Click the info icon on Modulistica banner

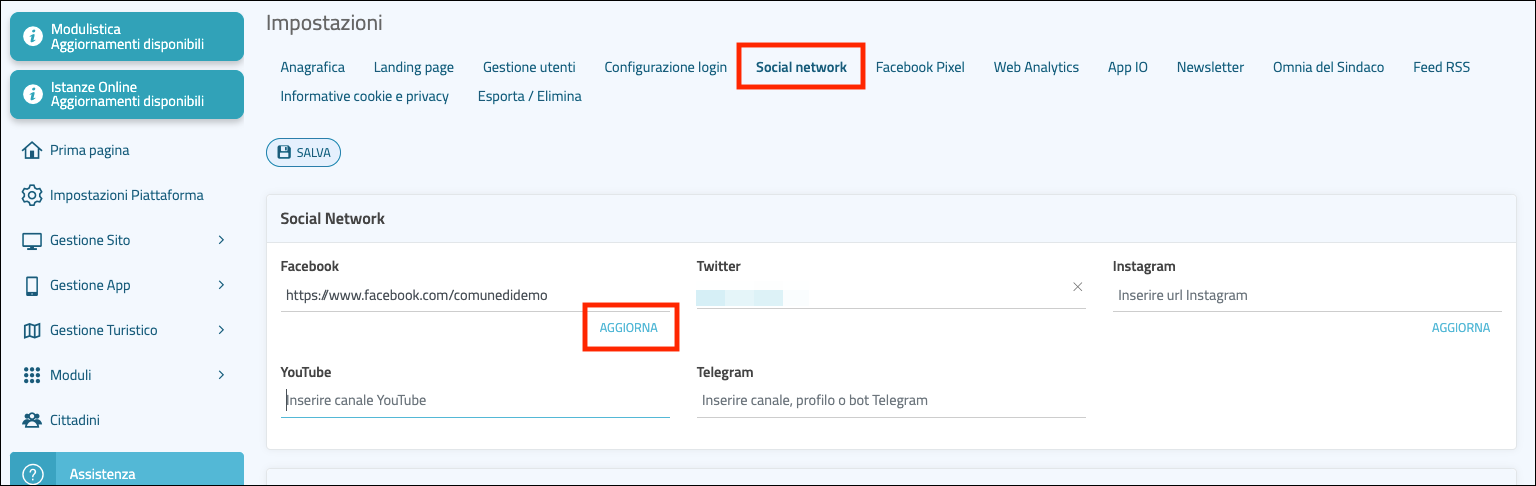coord(31,37)
